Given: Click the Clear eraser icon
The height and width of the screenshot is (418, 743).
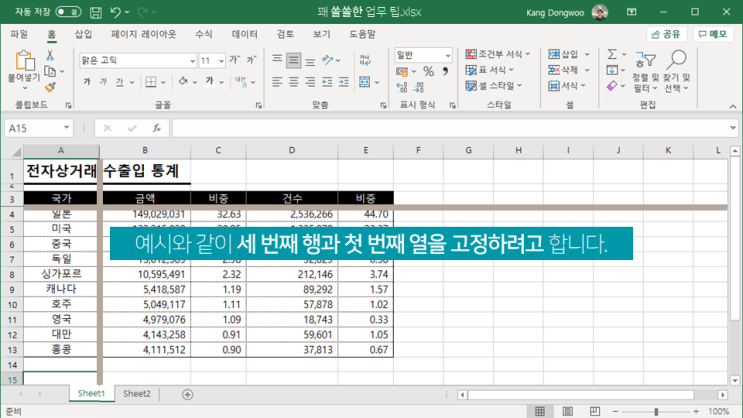Looking at the screenshot, I should 612,86.
